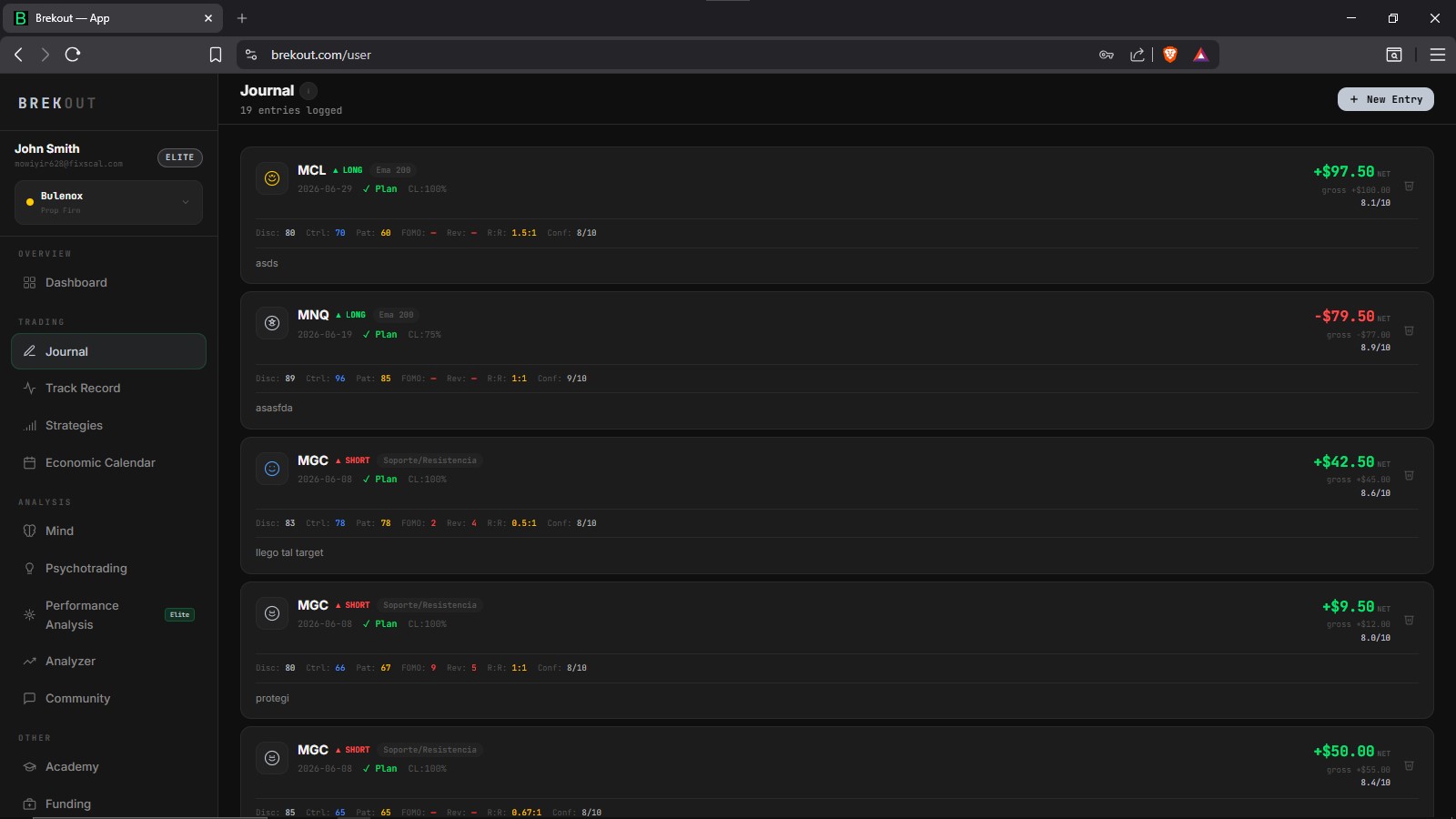The height and width of the screenshot is (819, 1456).
Task: Click the MNQ ticker title
Action: click(x=313, y=315)
